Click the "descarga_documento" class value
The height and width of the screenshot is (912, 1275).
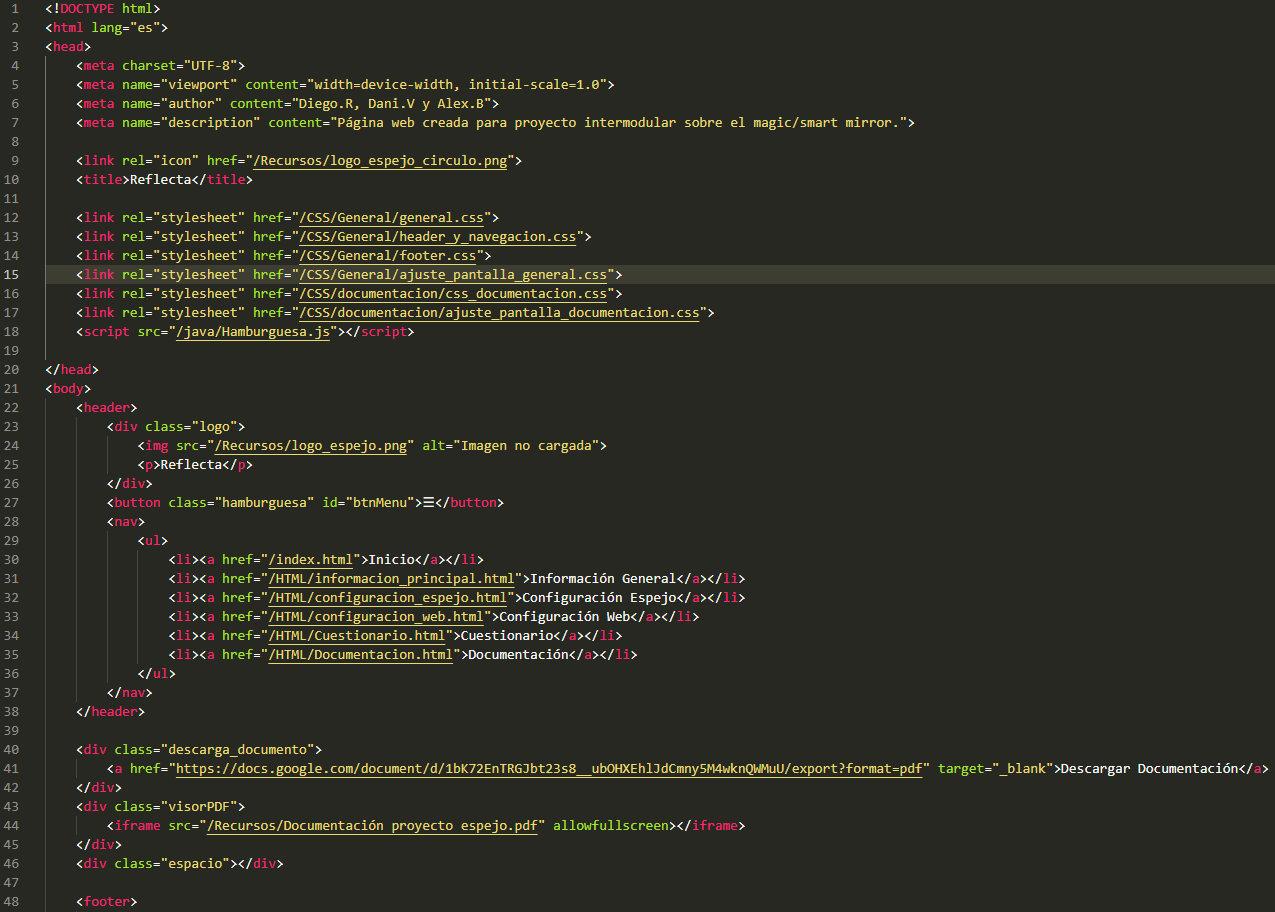237,749
